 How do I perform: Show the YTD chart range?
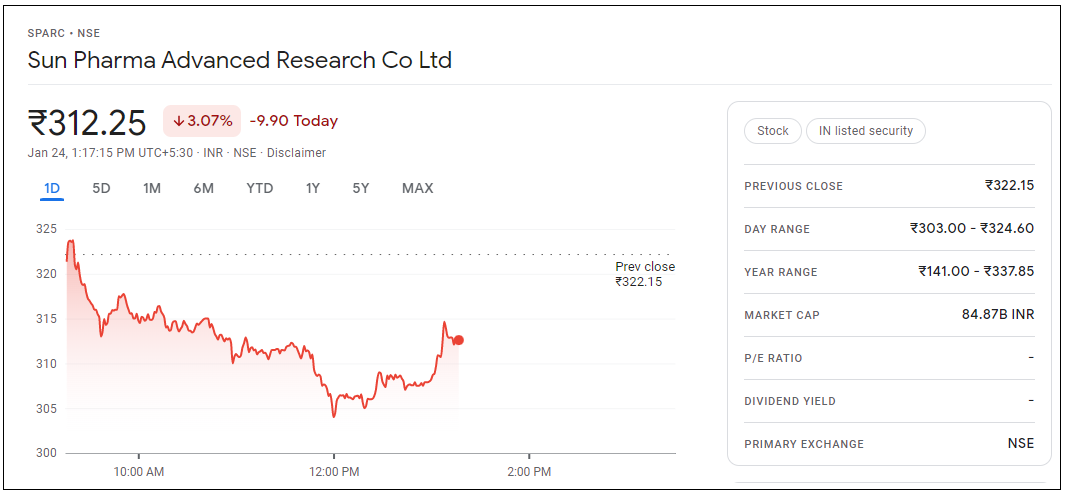[x=259, y=188]
